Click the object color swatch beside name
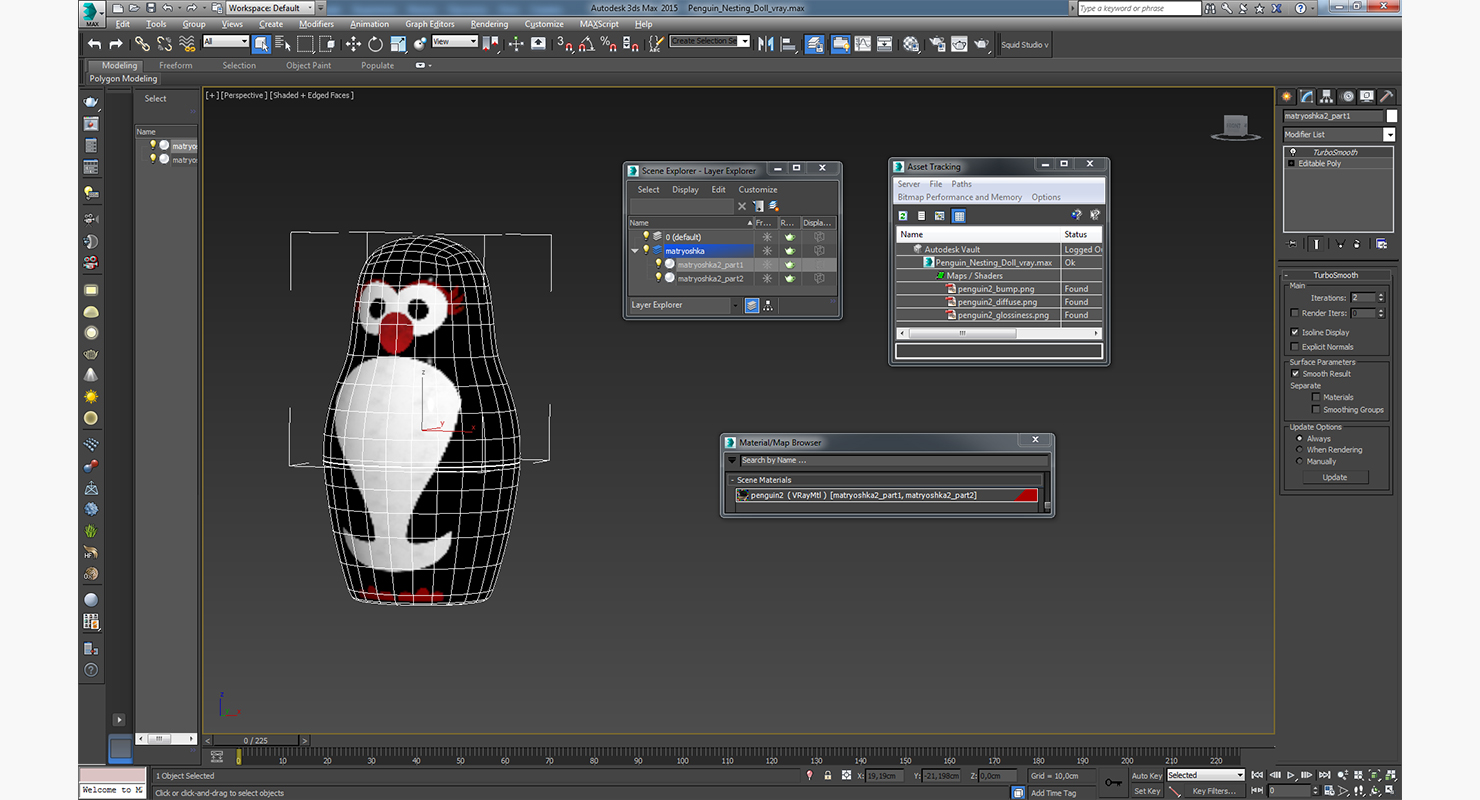Viewport: 1480px width, 800px height. coord(1392,116)
